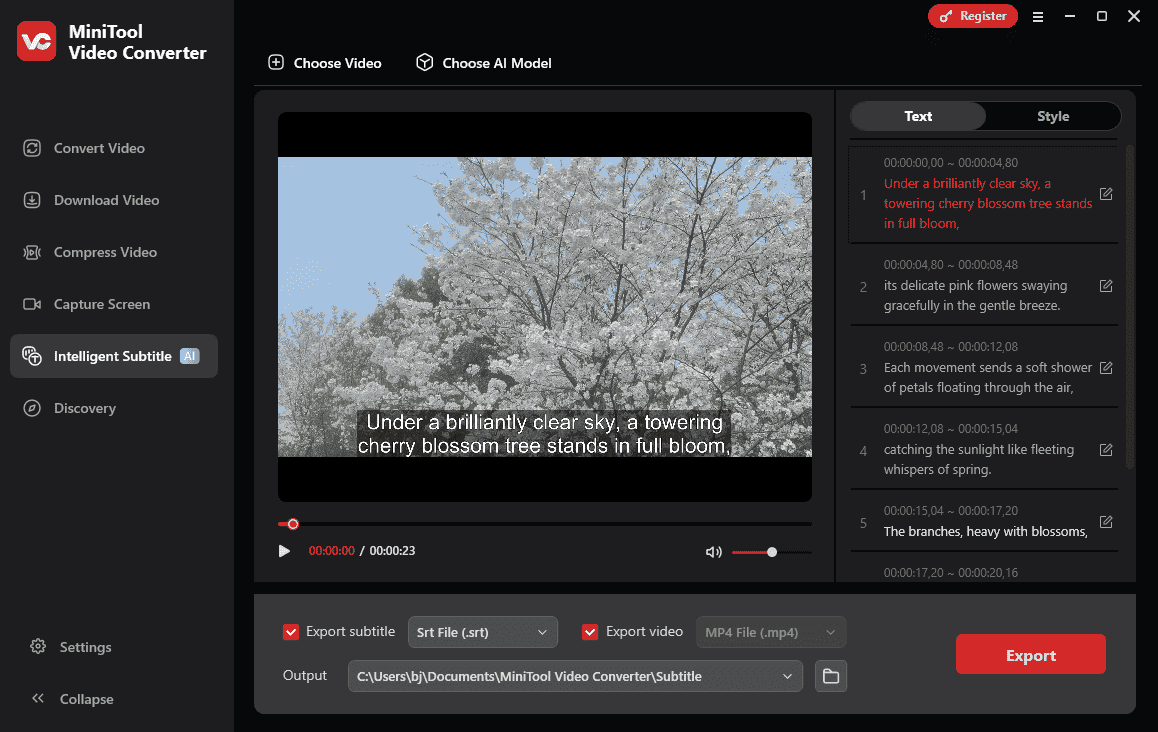Image resolution: width=1158 pixels, height=732 pixels.
Task: Open the Output path dropdown
Action: 575,676
